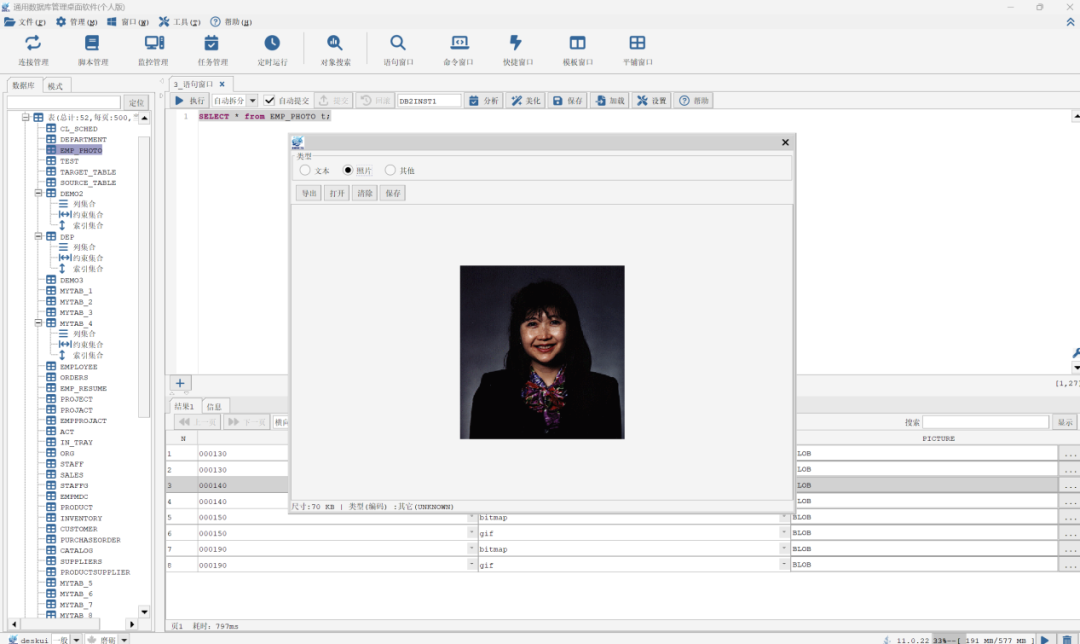
Task: Open 脚本管理 script manager
Action: [92, 50]
